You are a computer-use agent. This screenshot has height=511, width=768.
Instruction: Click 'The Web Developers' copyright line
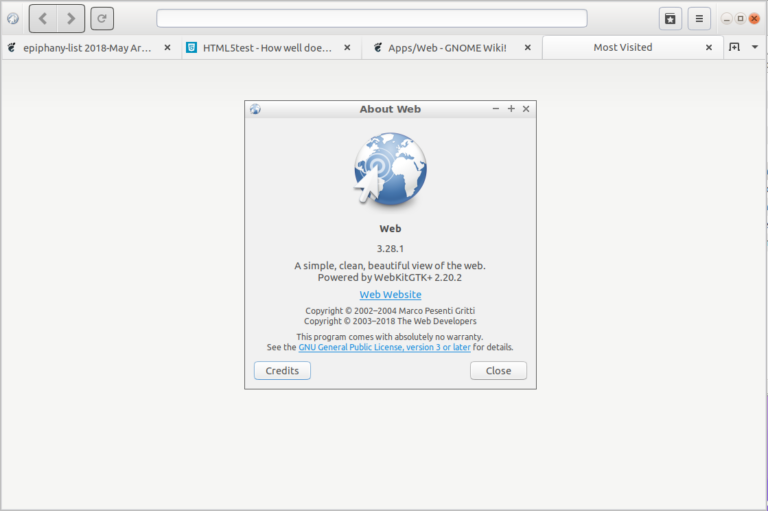pos(390,321)
